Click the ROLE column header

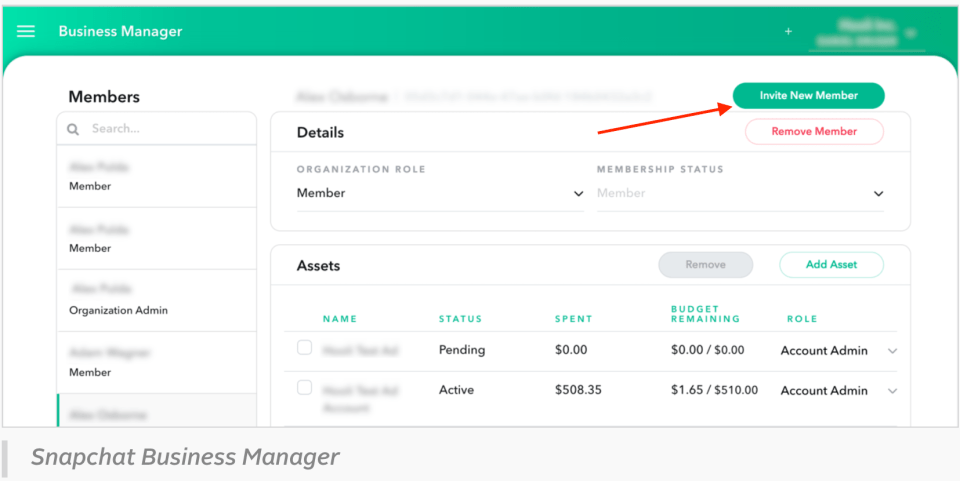coord(802,319)
